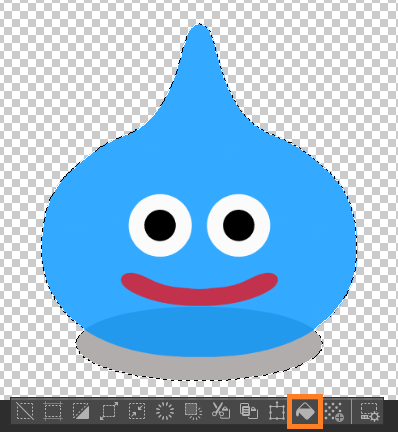Click the Scale/Rotate transform icon

point(277,412)
